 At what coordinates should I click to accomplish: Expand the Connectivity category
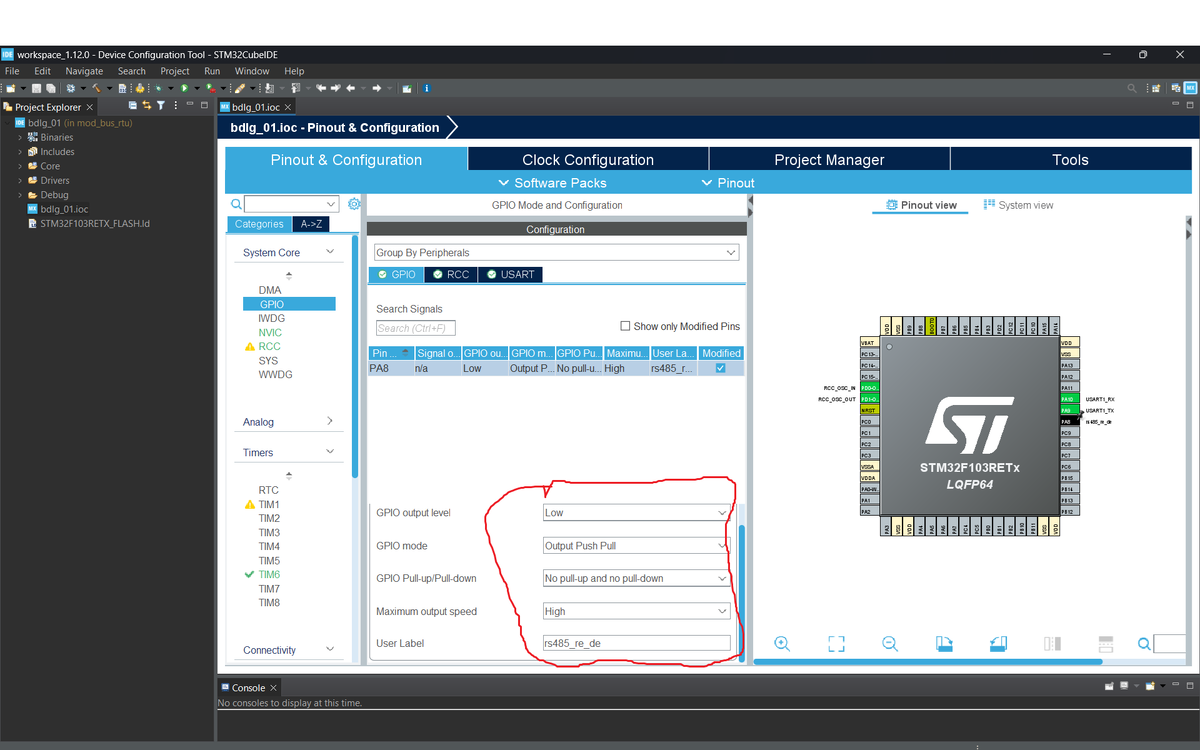click(x=330, y=649)
